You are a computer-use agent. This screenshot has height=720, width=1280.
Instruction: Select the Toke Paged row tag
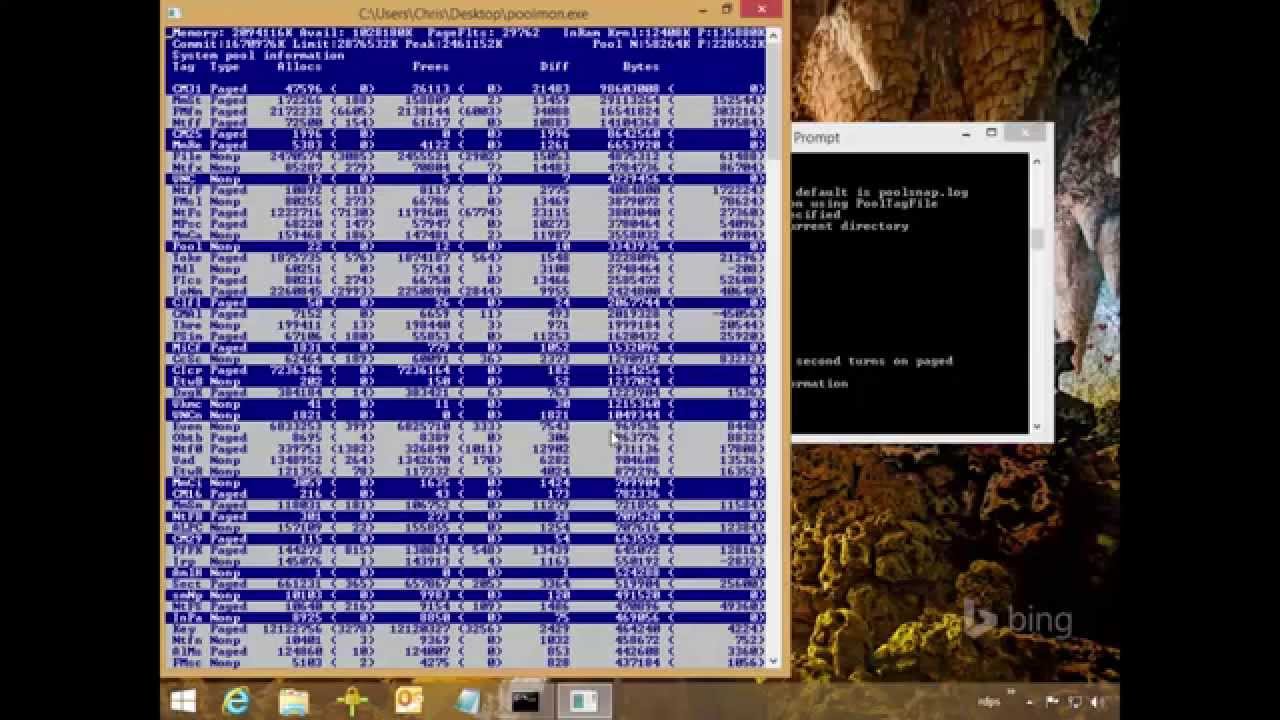coord(187,258)
